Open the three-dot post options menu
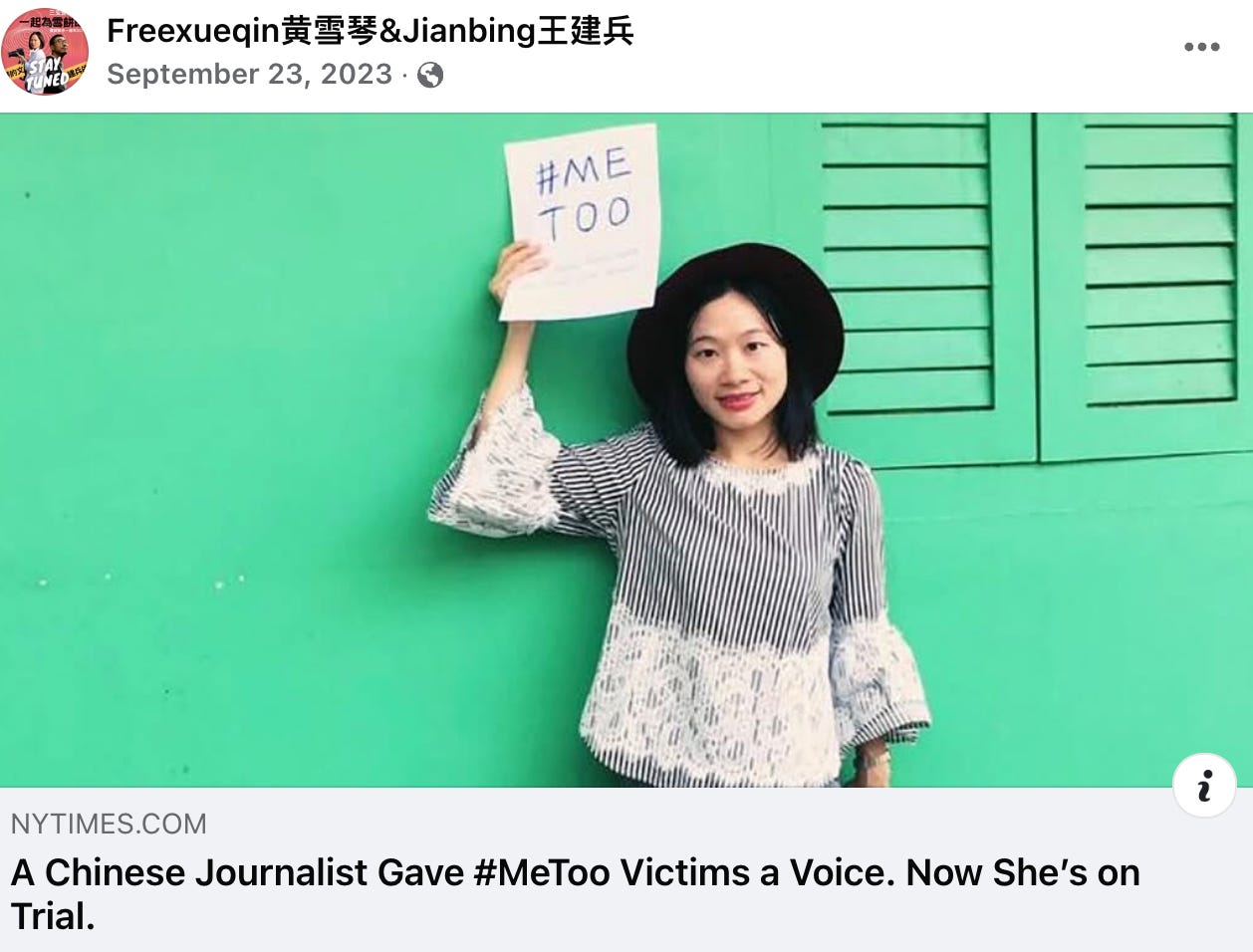Image resolution: width=1253 pixels, height=952 pixels. click(x=1201, y=47)
